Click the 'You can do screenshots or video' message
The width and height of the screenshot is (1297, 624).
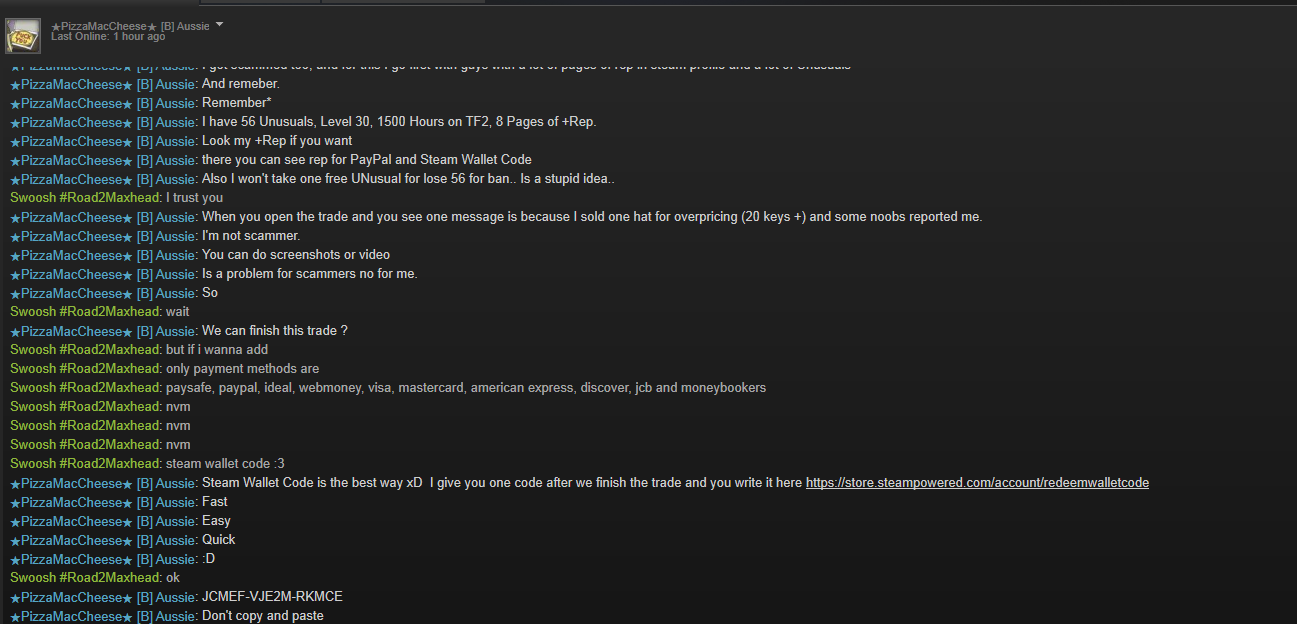coord(296,255)
